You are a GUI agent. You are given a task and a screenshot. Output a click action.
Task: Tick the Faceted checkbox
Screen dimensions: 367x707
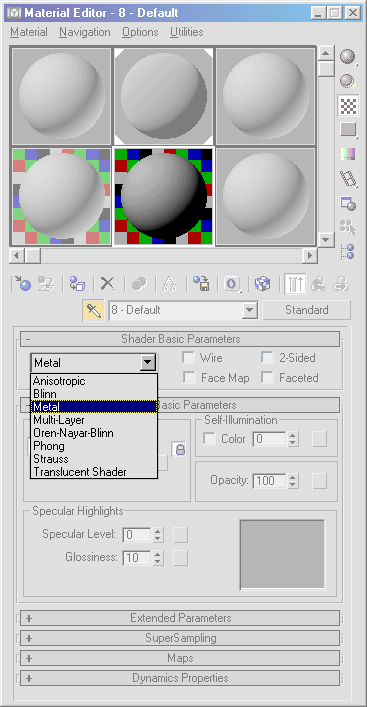(x=268, y=378)
